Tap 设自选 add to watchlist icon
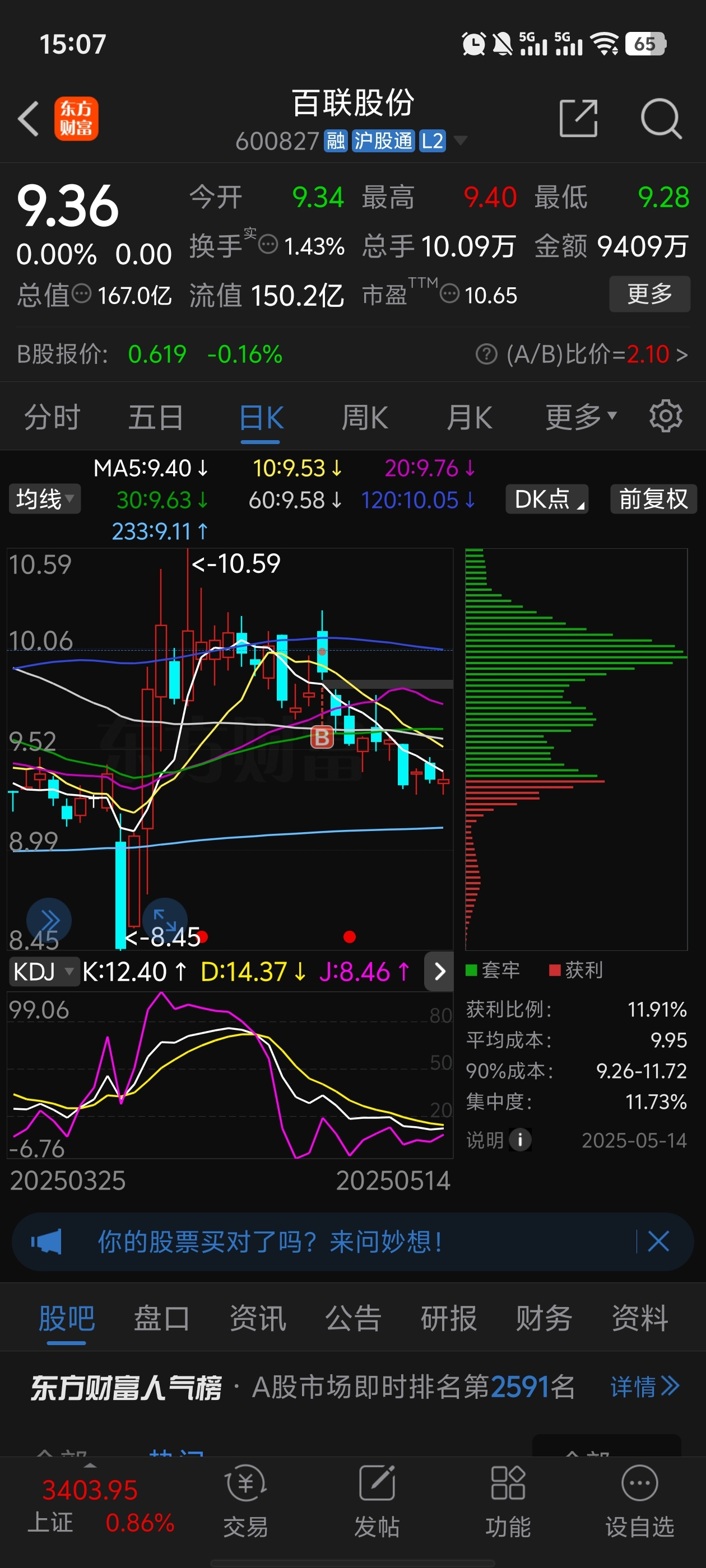 point(640,1500)
